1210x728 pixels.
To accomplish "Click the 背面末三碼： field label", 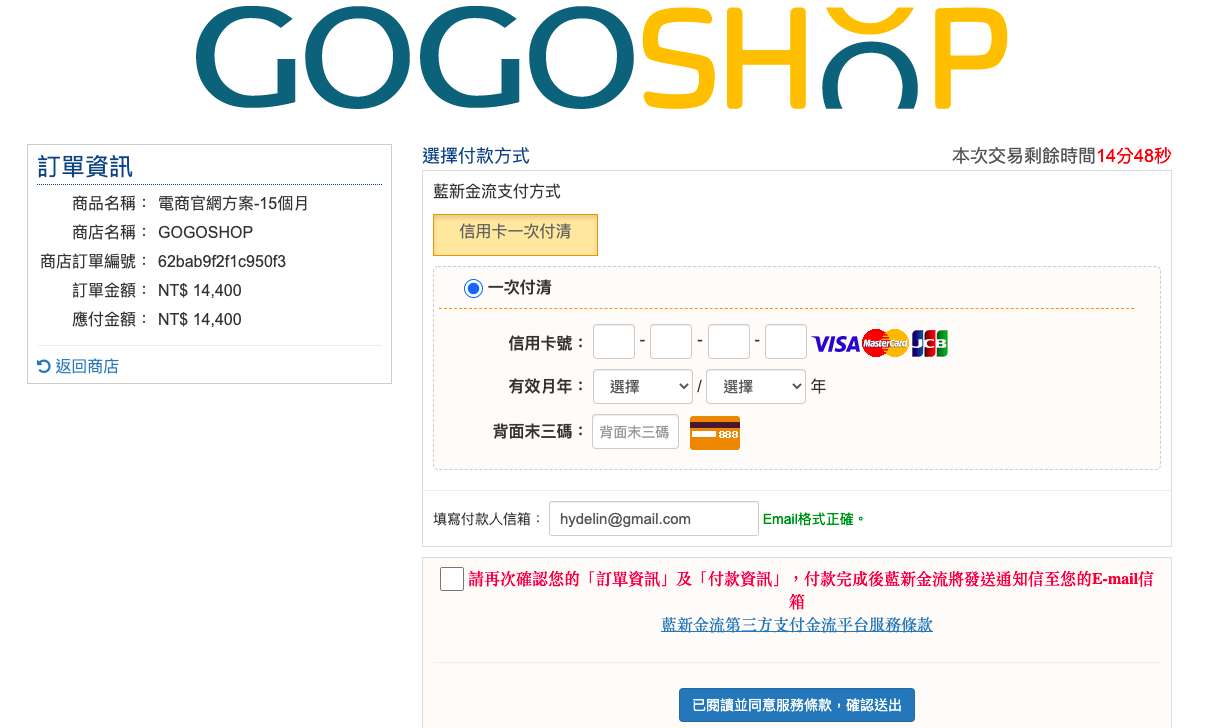I will (539, 432).
